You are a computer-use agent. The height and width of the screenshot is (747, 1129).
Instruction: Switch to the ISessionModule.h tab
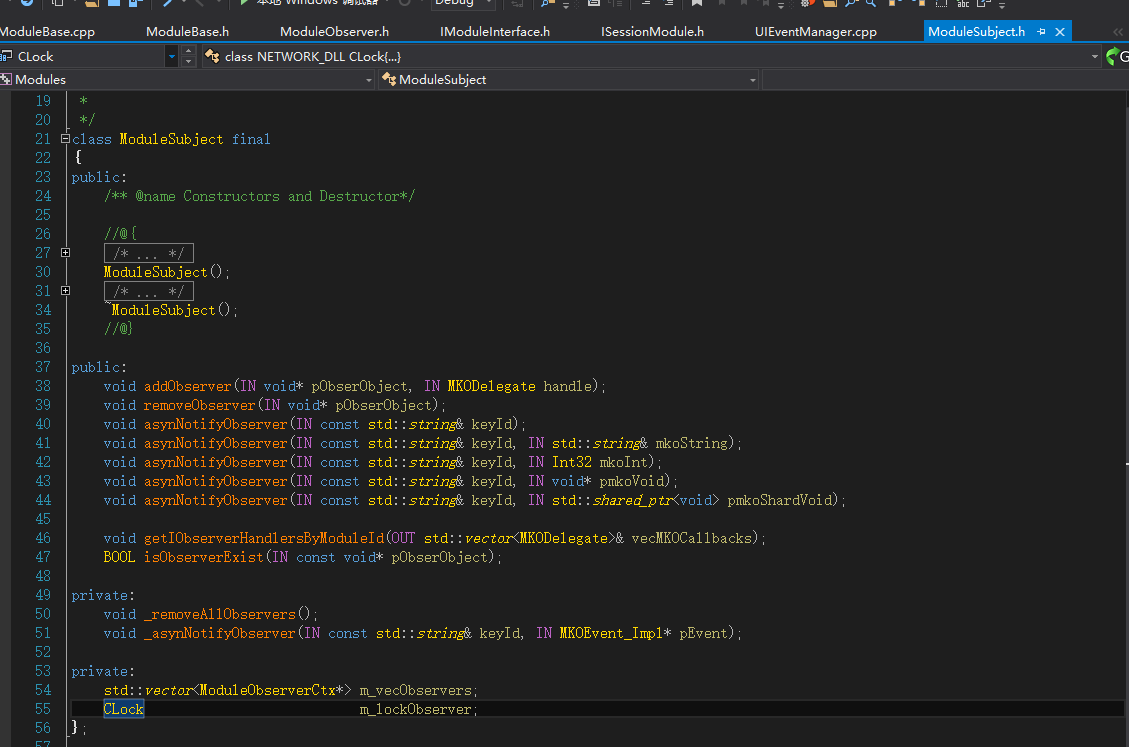tap(652, 32)
